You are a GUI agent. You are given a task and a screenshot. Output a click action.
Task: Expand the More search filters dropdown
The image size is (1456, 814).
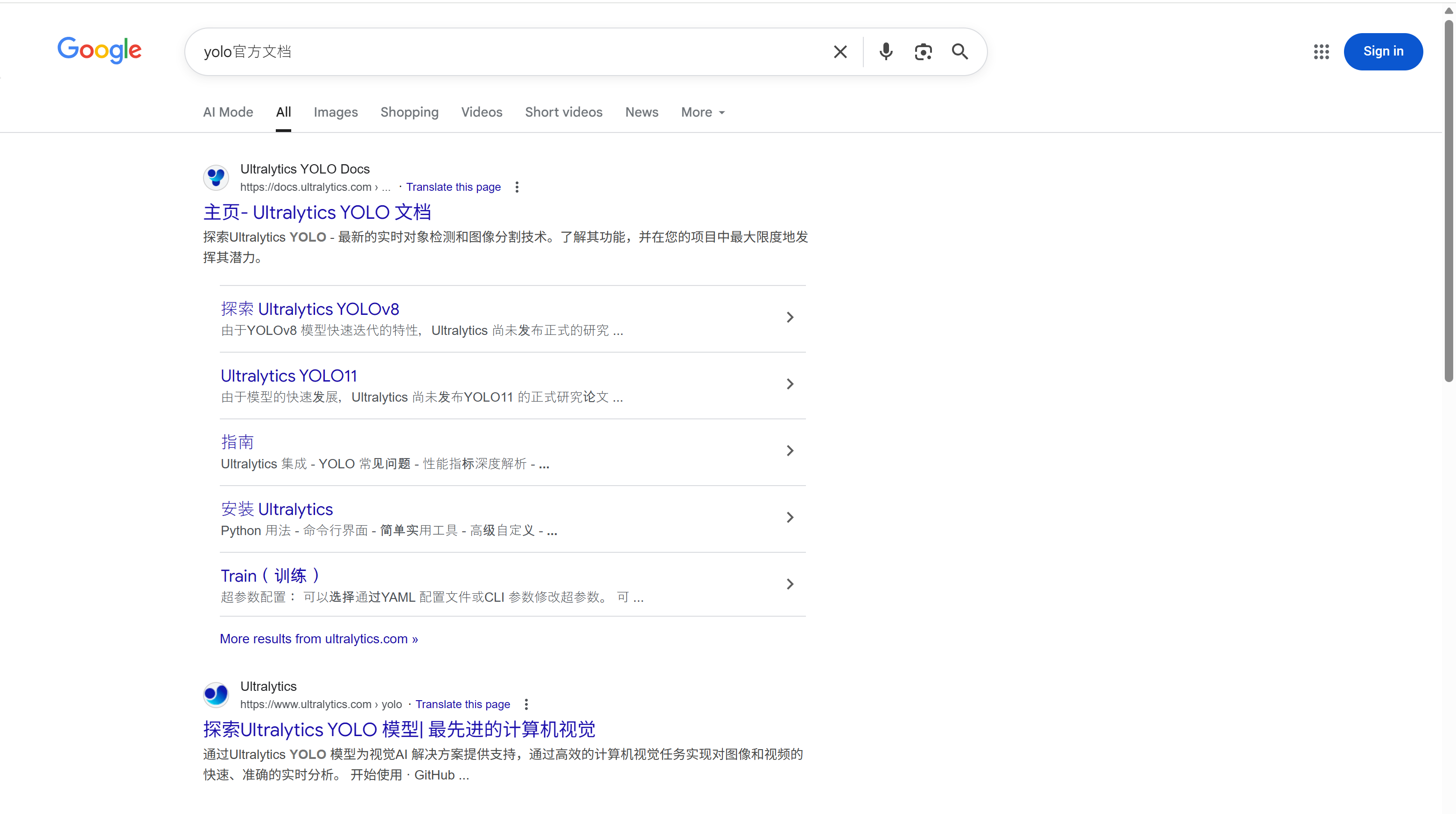tap(702, 112)
